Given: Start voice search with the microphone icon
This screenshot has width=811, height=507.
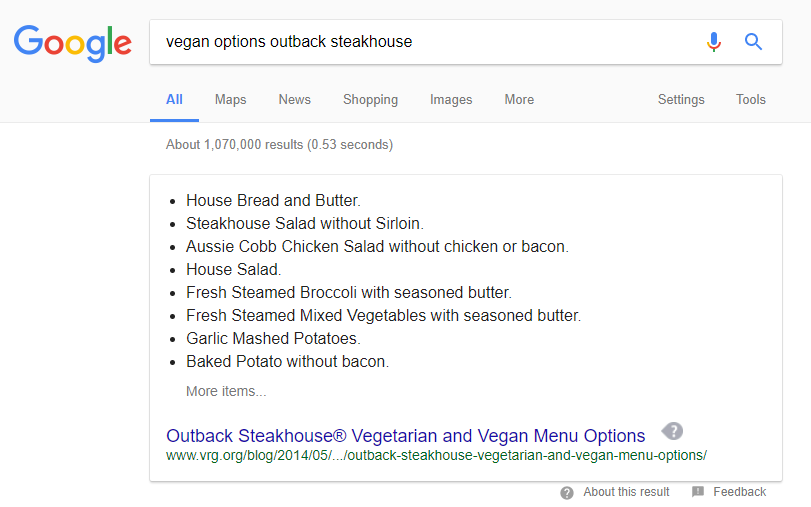Looking at the screenshot, I should (714, 42).
